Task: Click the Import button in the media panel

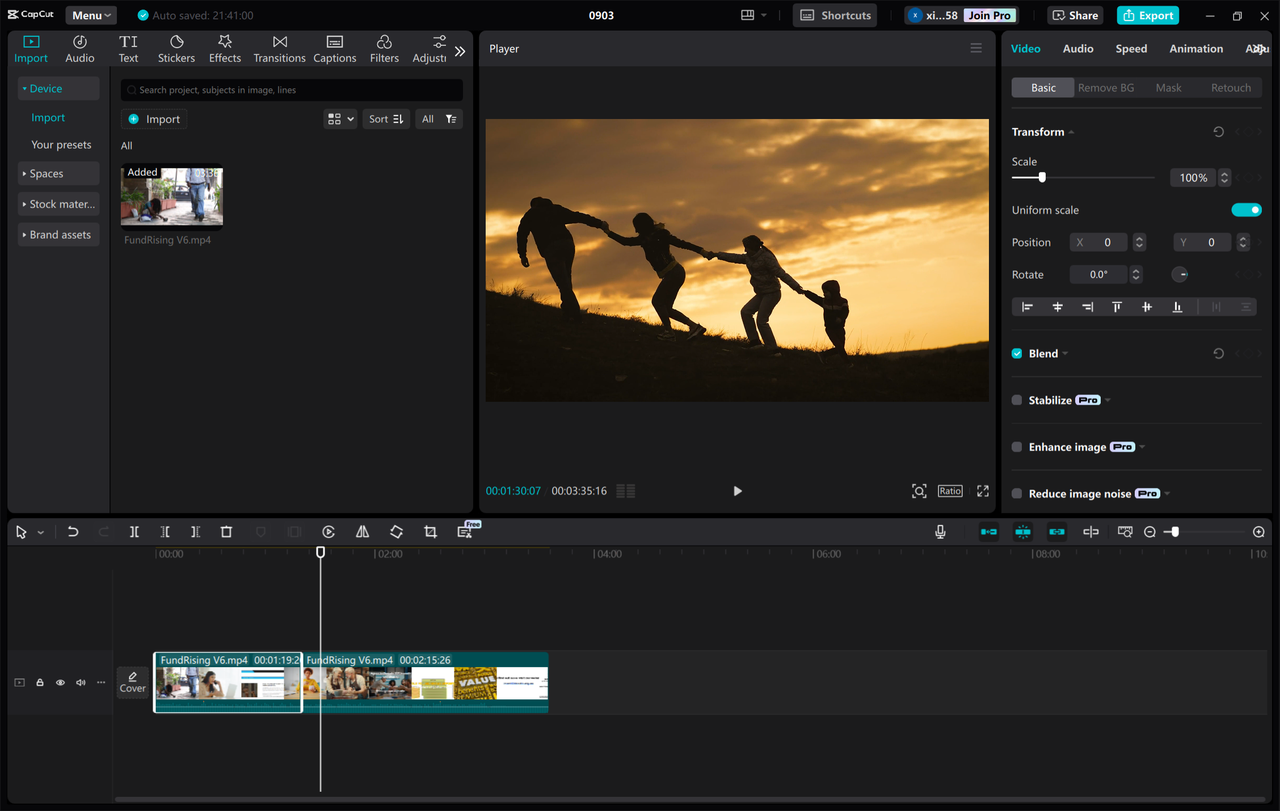Action: click(x=154, y=118)
